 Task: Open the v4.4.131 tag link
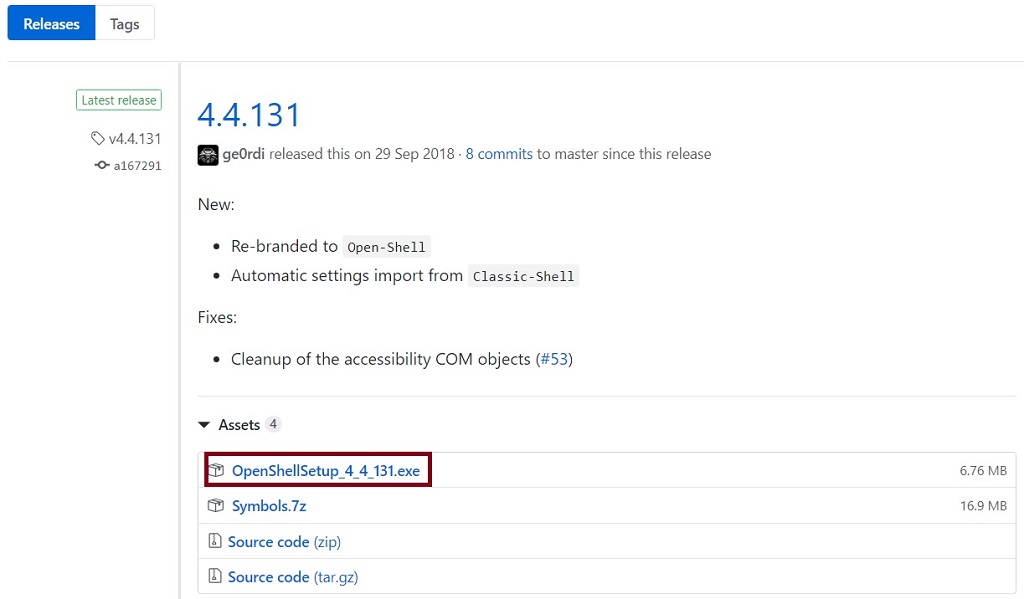[x=135, y=138]
